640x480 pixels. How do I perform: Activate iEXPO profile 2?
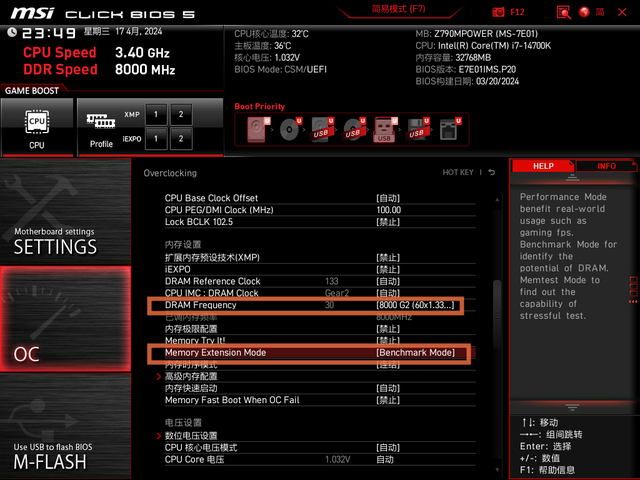[x=181, y=139]
